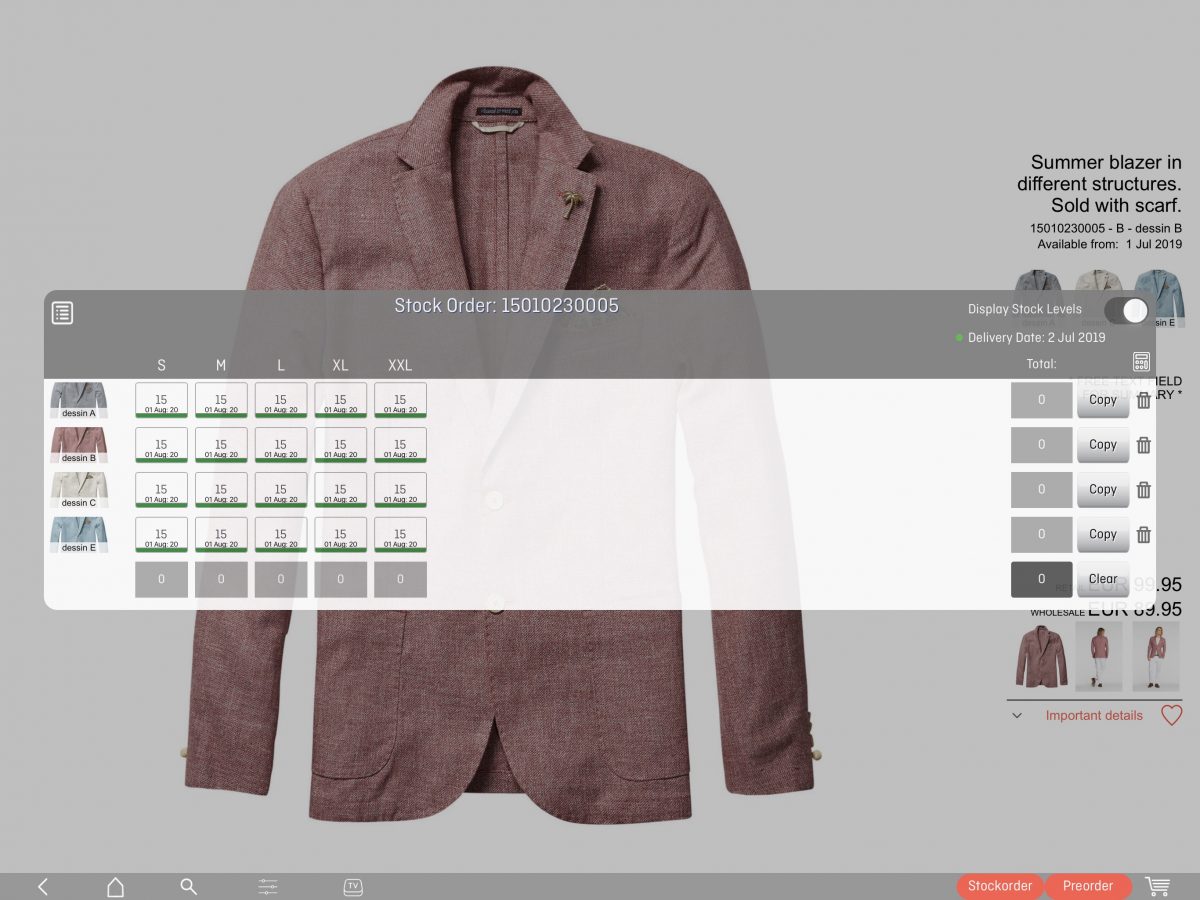Go to the home screen icon
Viewport: 1200px width, 900px height.
point(115,886)
